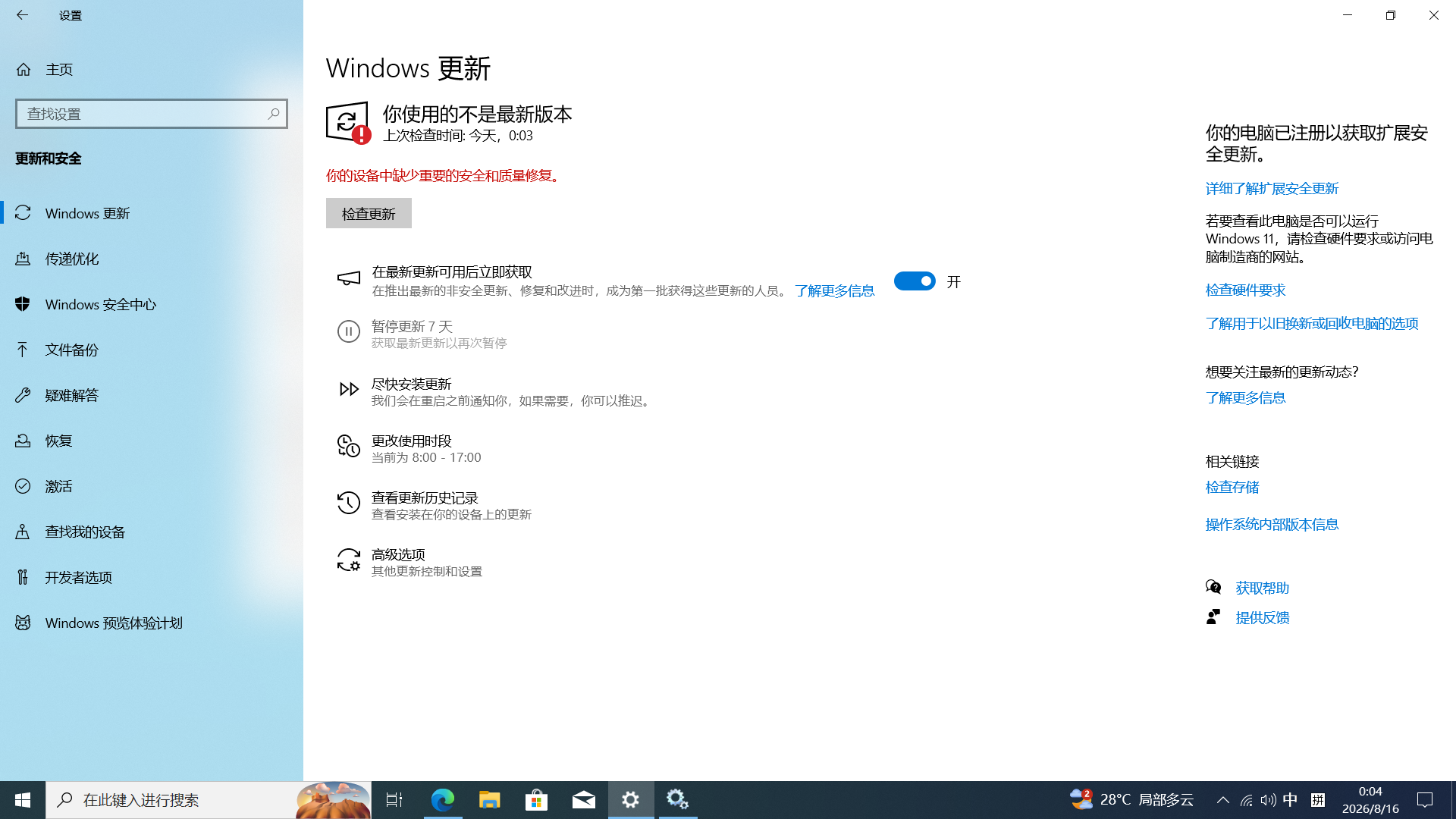Click the 获取帮助 link

[x=1262, y=588]
